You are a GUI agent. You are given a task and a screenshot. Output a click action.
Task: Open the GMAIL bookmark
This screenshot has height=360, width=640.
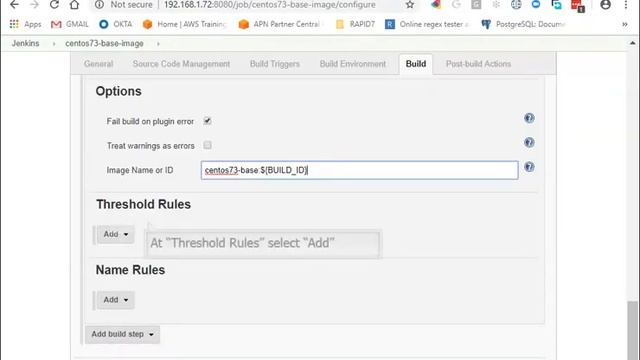(x=69, y=24)
